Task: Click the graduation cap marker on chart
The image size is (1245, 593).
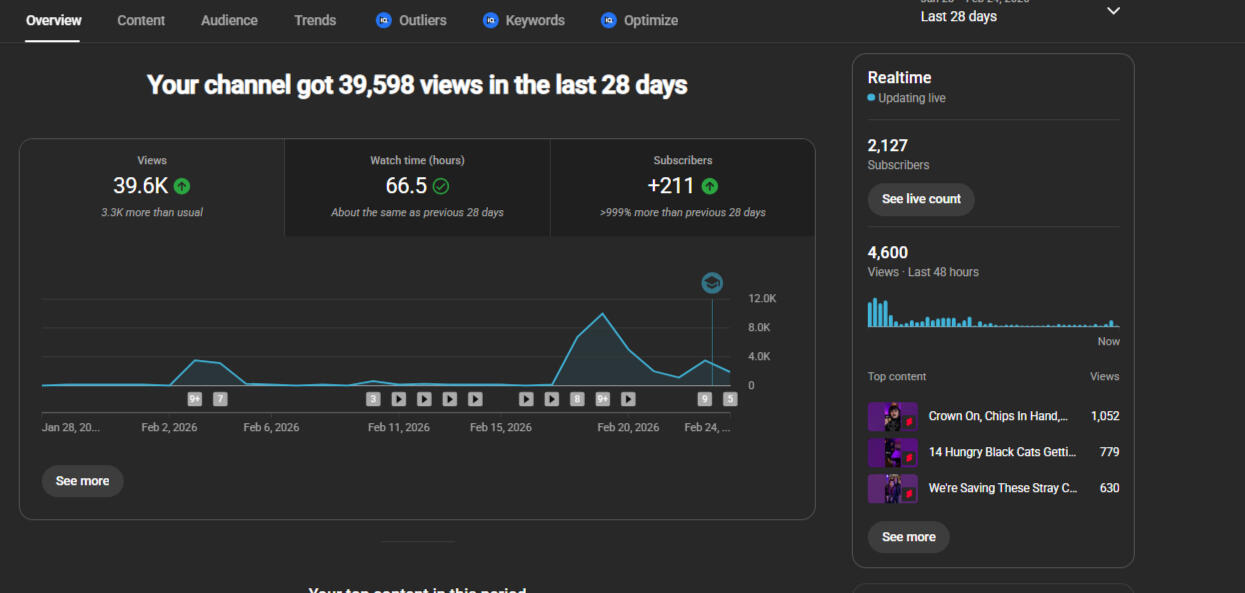Action: click(x=711, y=283)
